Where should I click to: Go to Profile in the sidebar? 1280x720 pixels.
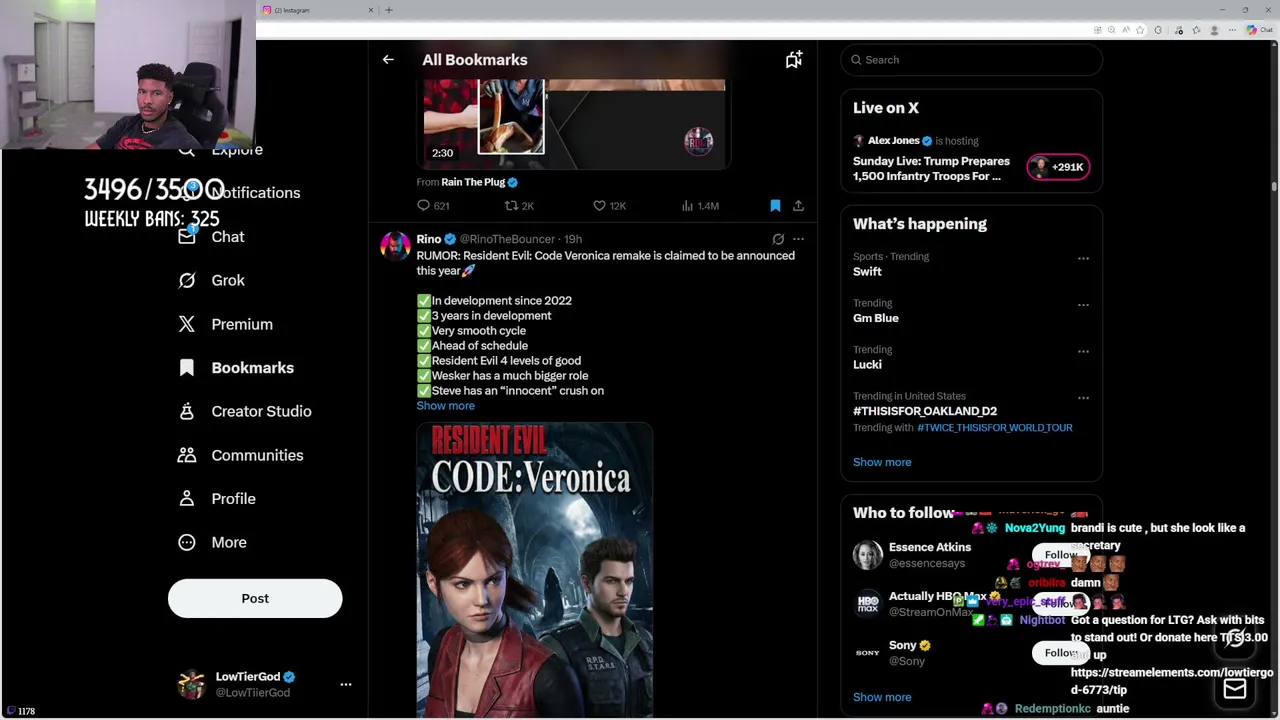[217, 499]
